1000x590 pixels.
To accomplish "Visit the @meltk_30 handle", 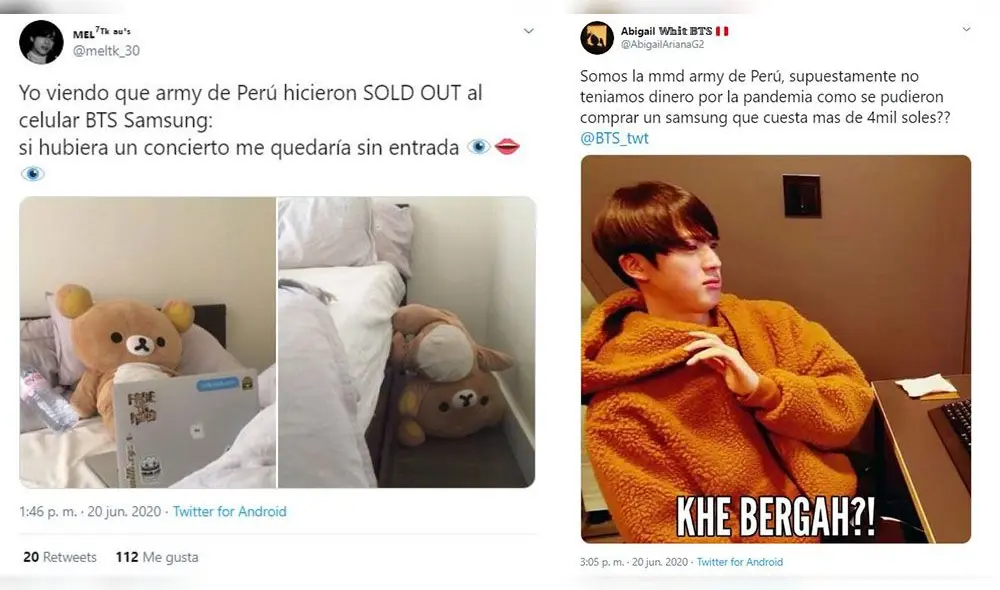I will click(106, 50).
